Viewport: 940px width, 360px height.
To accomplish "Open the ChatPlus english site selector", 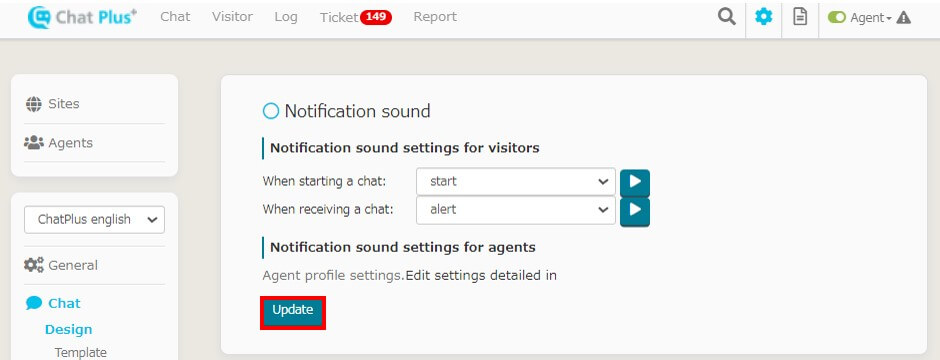I will click(94, 220).
